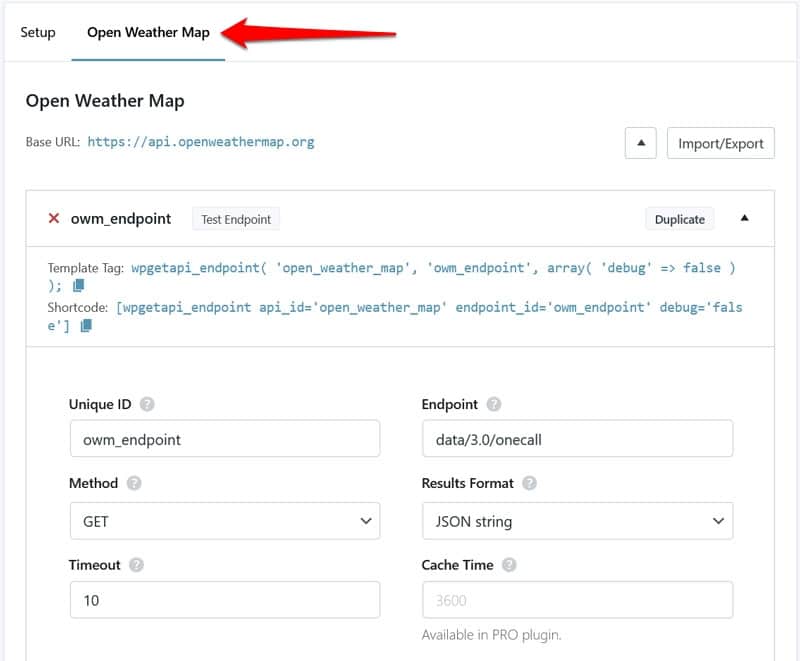Show help tooltip for Cache Time
Viewport: 800px width, 661px height.
509,565
